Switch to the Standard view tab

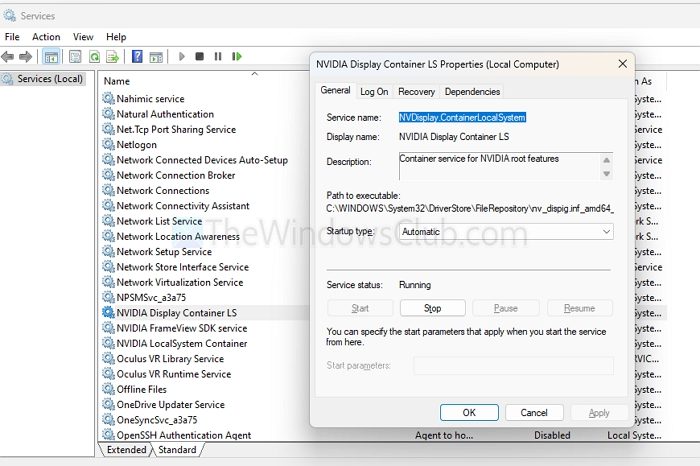pyautogui.click(x=177, y=449)
